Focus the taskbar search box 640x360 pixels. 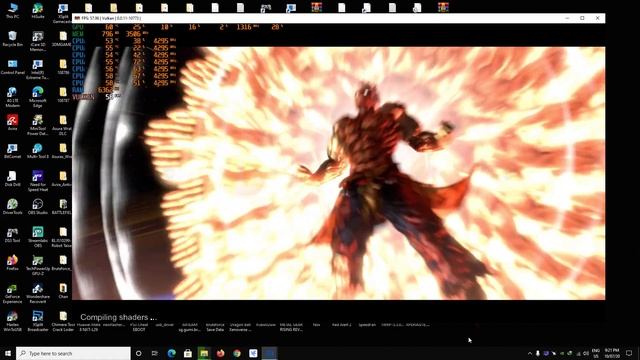coord(73,353)
